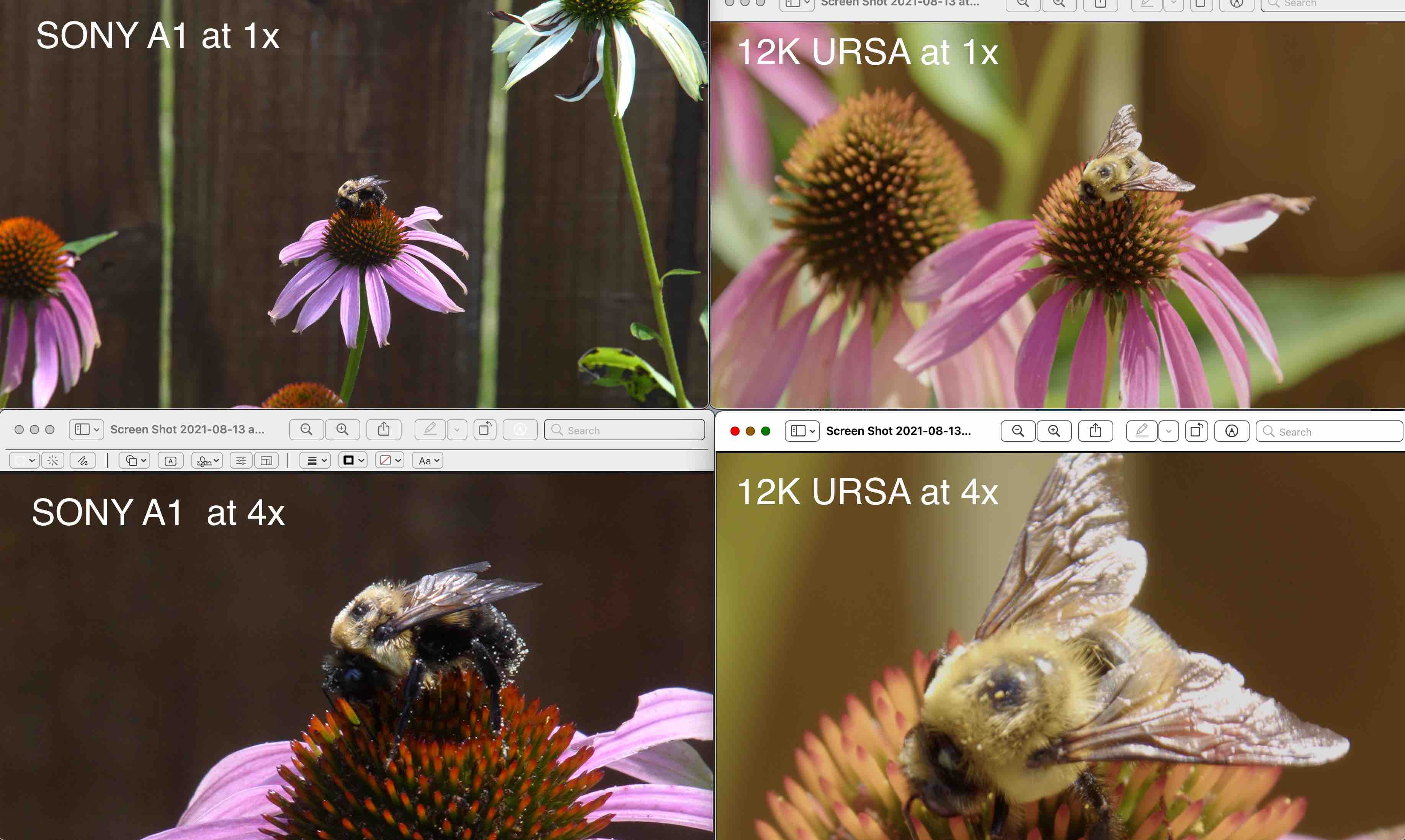Open the sidebar view menu in the 12K URSA 4x window
Image resolution: width=1405 pixels, height=840 pixels.
(802, 431)
